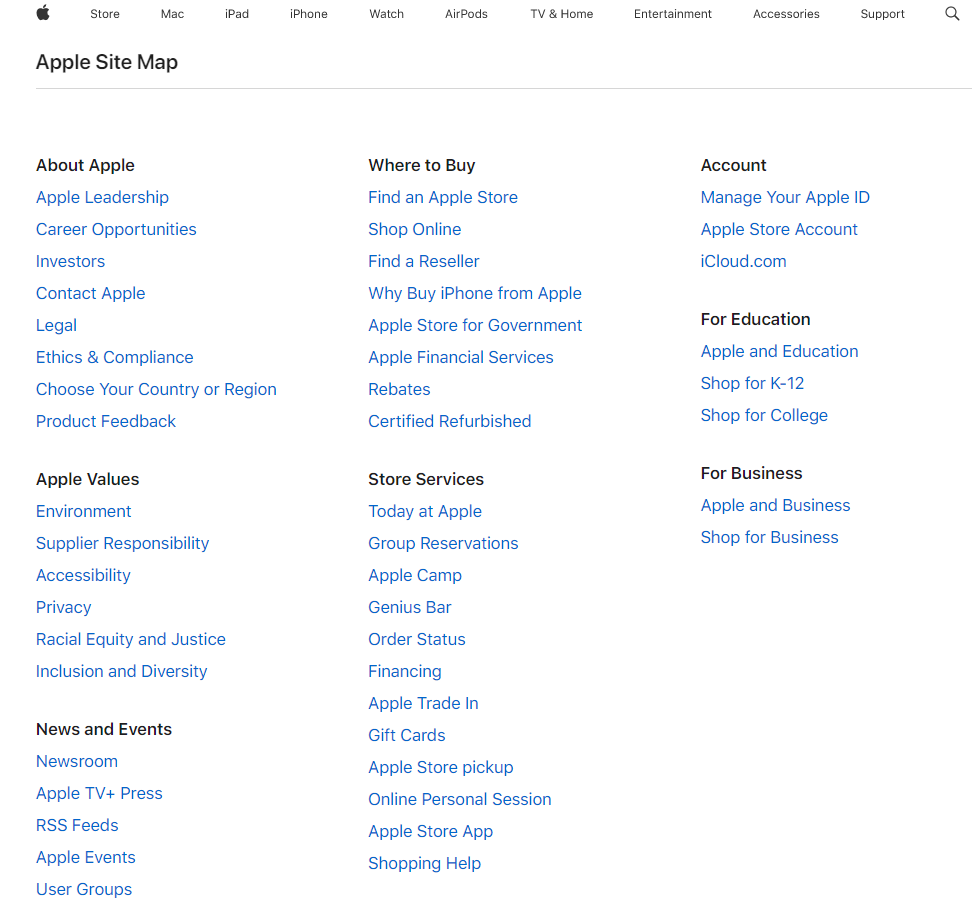
Task: Select Mac in the navigation bar
Action: coord(172,14)
